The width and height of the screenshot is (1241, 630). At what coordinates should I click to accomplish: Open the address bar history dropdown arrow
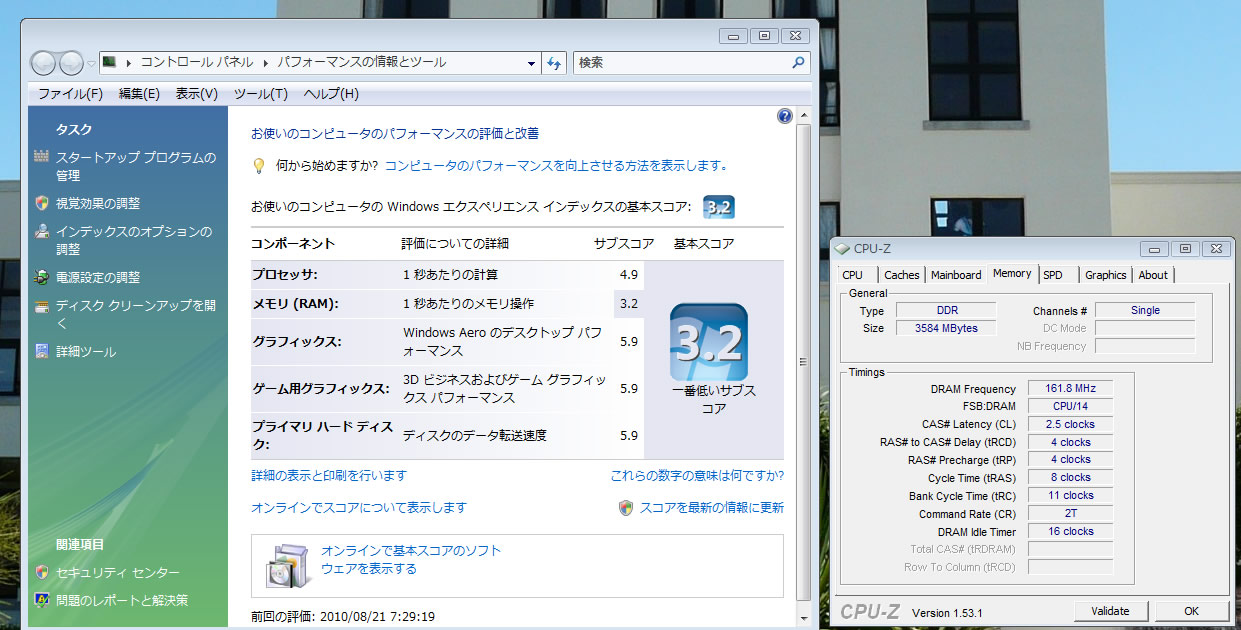532,63
